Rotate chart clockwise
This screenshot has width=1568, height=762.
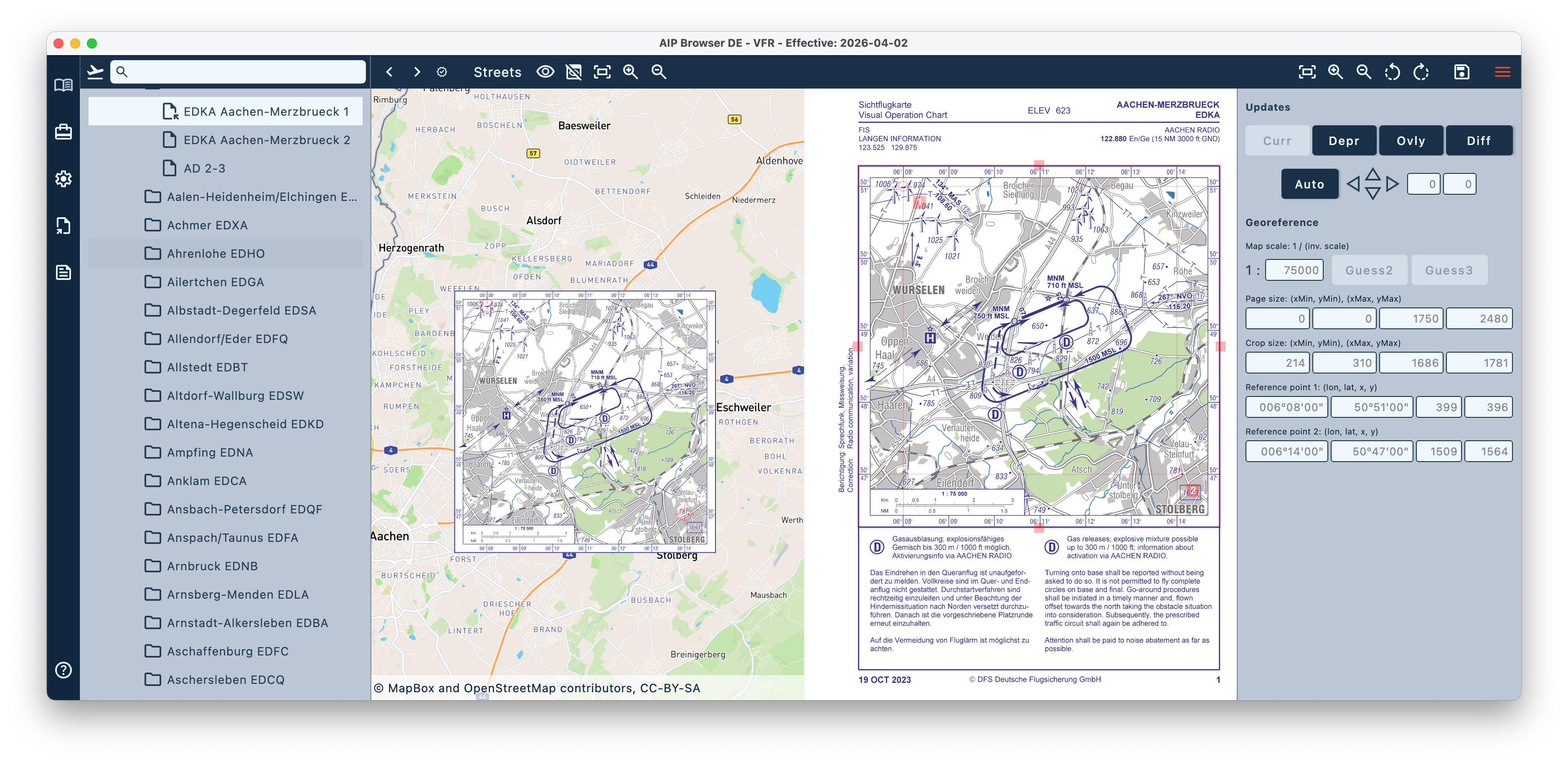(1421, 72)
